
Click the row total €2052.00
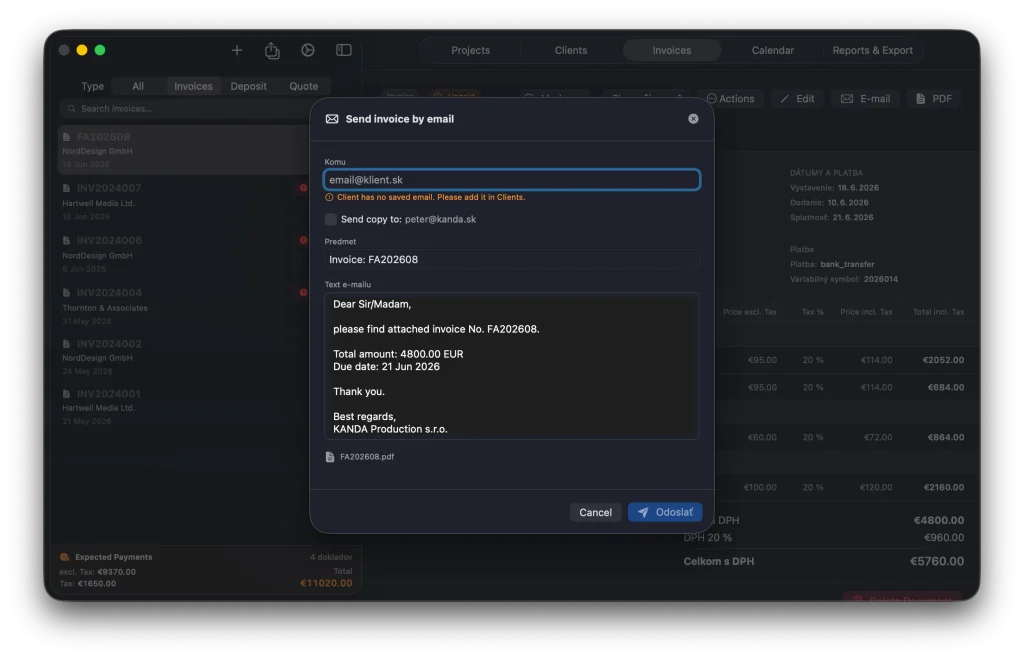[x=943, y=360]
